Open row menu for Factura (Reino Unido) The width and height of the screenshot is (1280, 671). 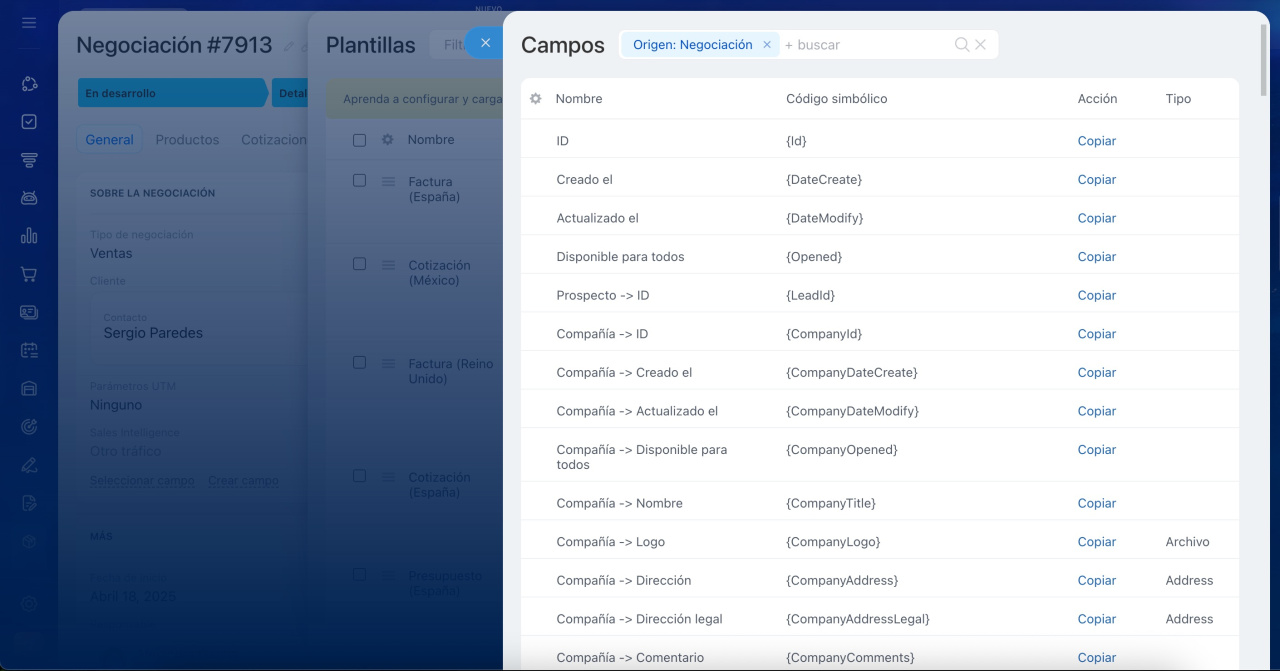click(x=388, y=364)
